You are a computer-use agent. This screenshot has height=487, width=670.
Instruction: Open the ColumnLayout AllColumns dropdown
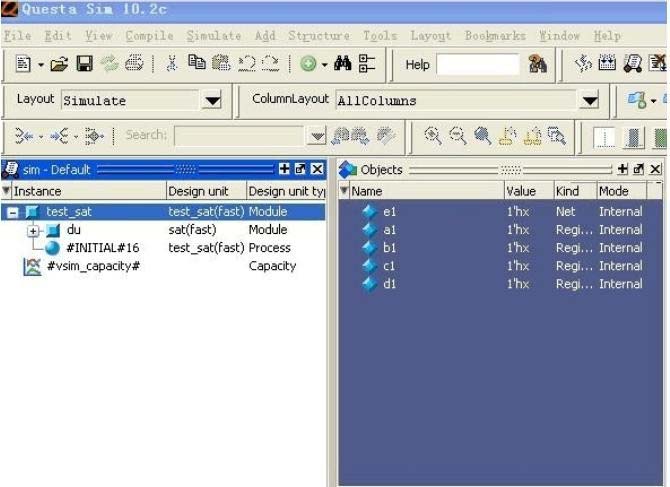tap(590, 101)
